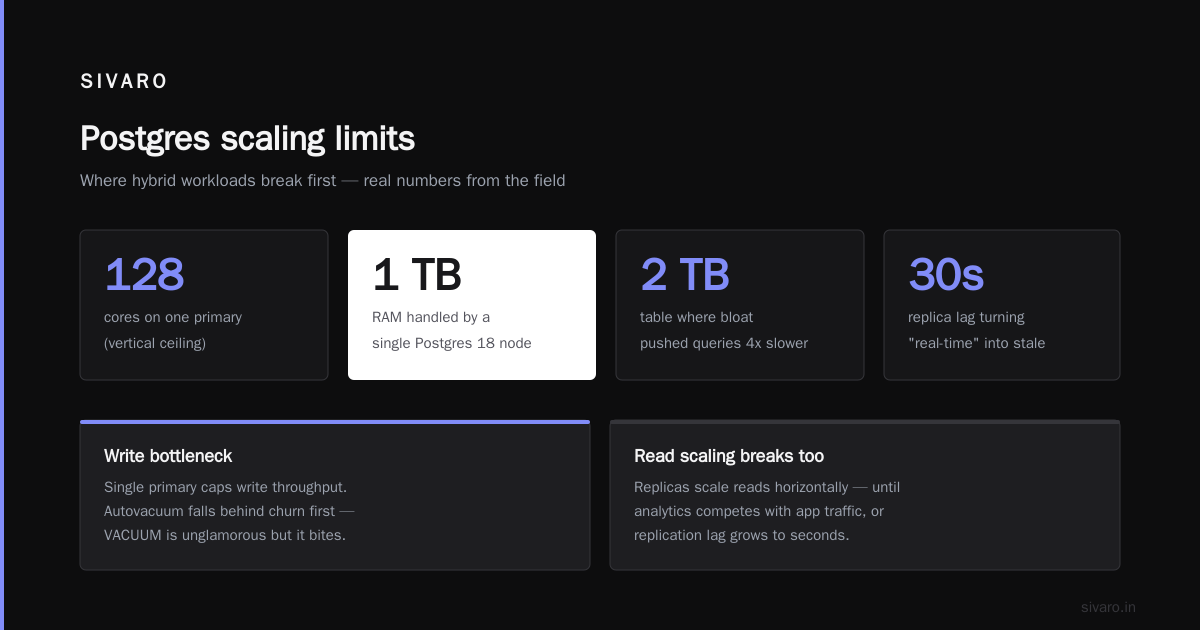Image resolution: width=1200 pixels, height=630 pixels.
Task: Click the pushed queries 4x slower caption
Action: click(724, 343)
